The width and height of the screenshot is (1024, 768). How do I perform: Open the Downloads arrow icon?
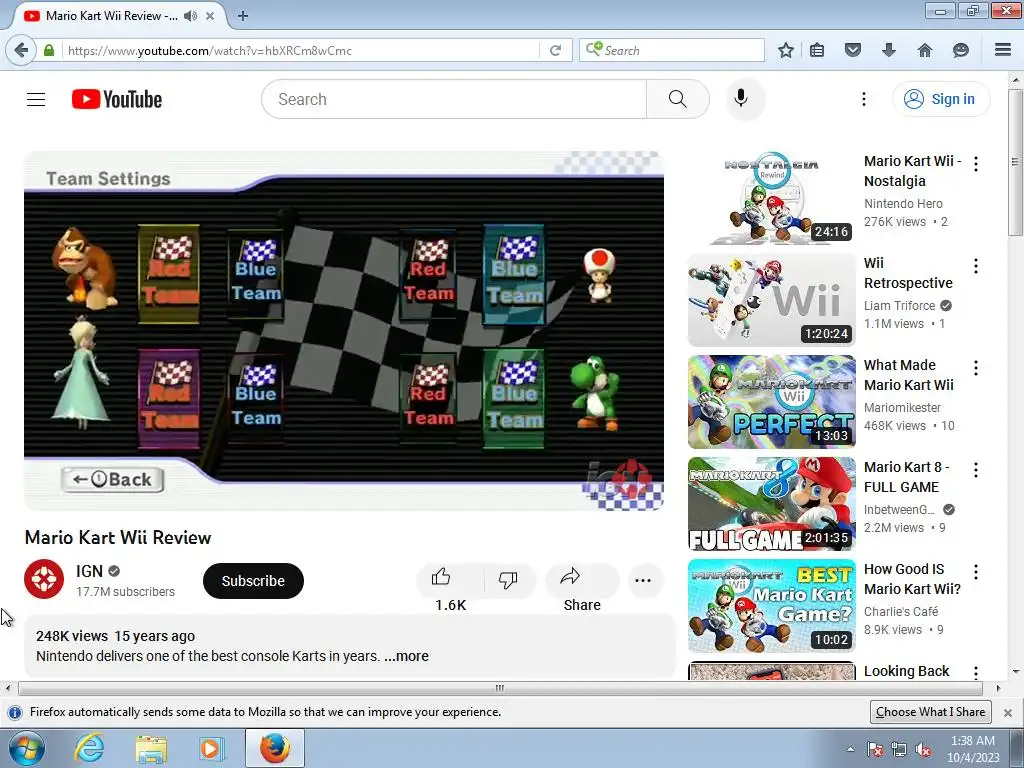(x=889, y=50)
